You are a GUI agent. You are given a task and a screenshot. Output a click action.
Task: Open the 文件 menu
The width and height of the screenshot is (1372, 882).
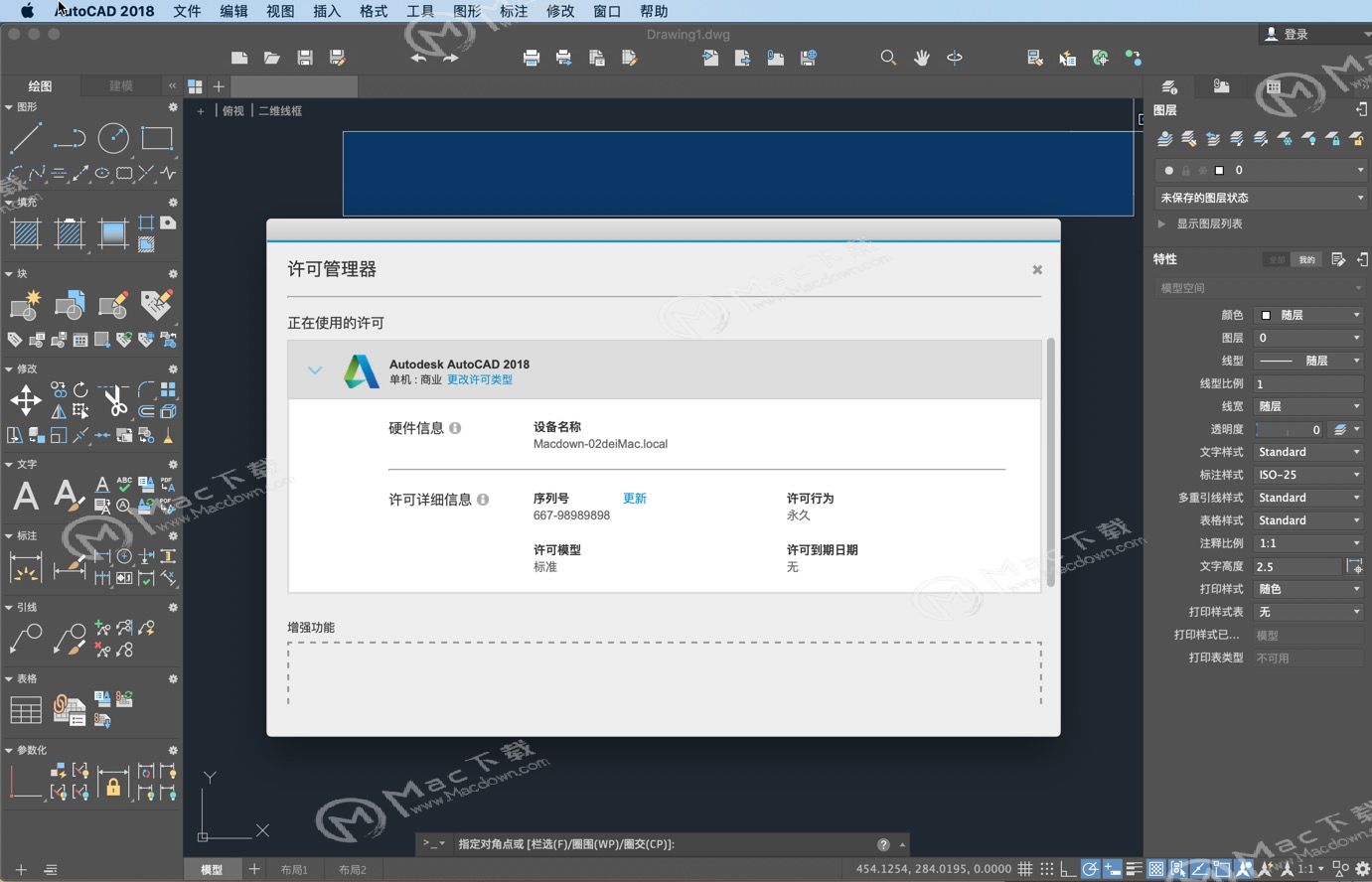187,11
